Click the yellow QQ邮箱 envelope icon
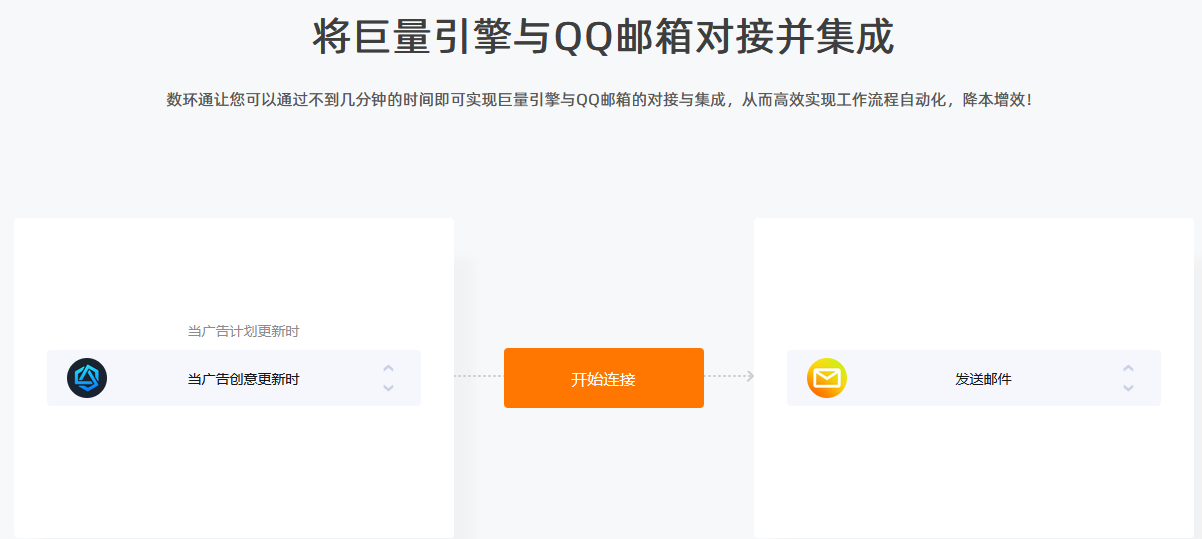 click(x=827, y=378)
